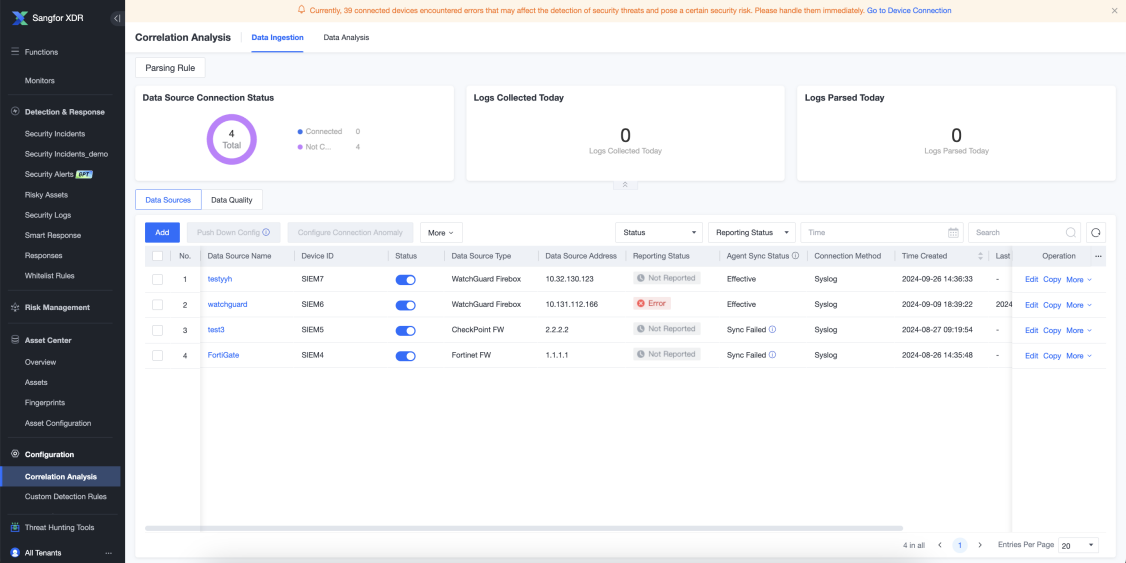Image resolution: width=1126 pixels, height=563 pixels.
Task: Open Entries Per Page dropdown
Action: click(x=1079, y=546)
